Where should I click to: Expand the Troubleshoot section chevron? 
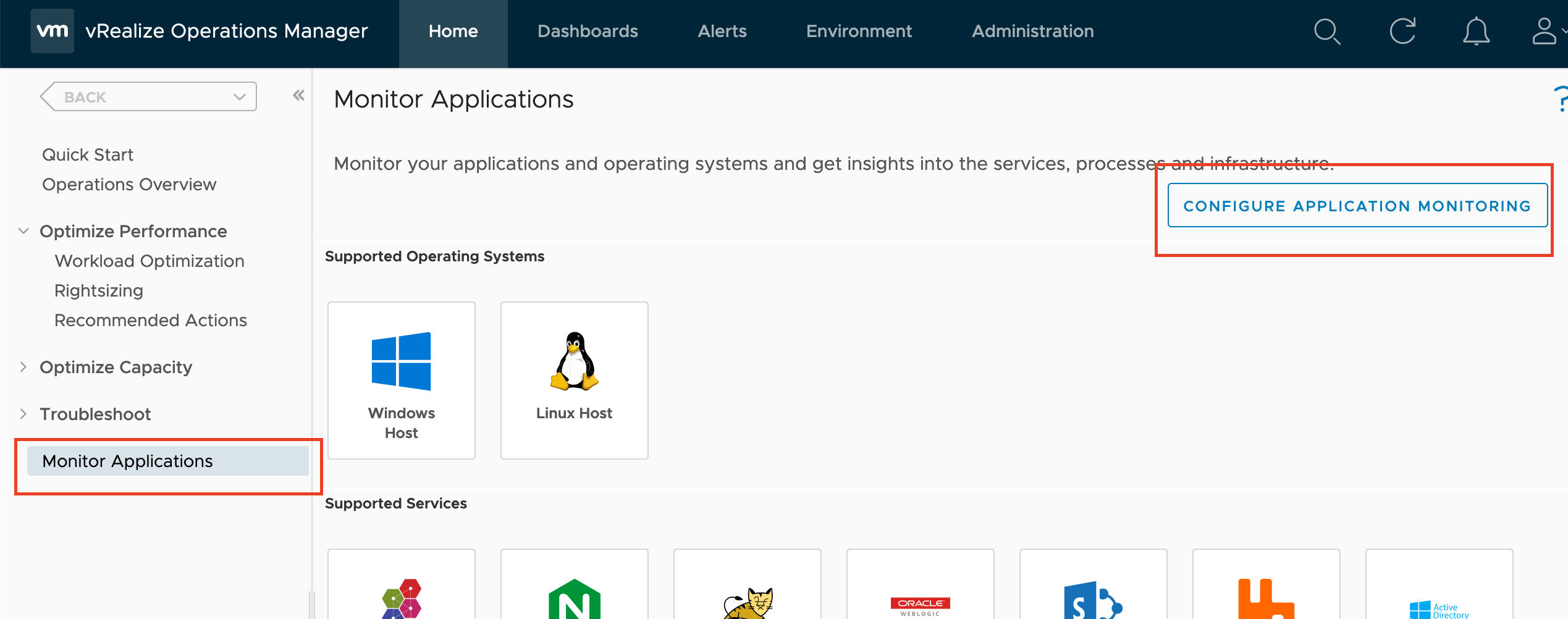click(23, 414)
